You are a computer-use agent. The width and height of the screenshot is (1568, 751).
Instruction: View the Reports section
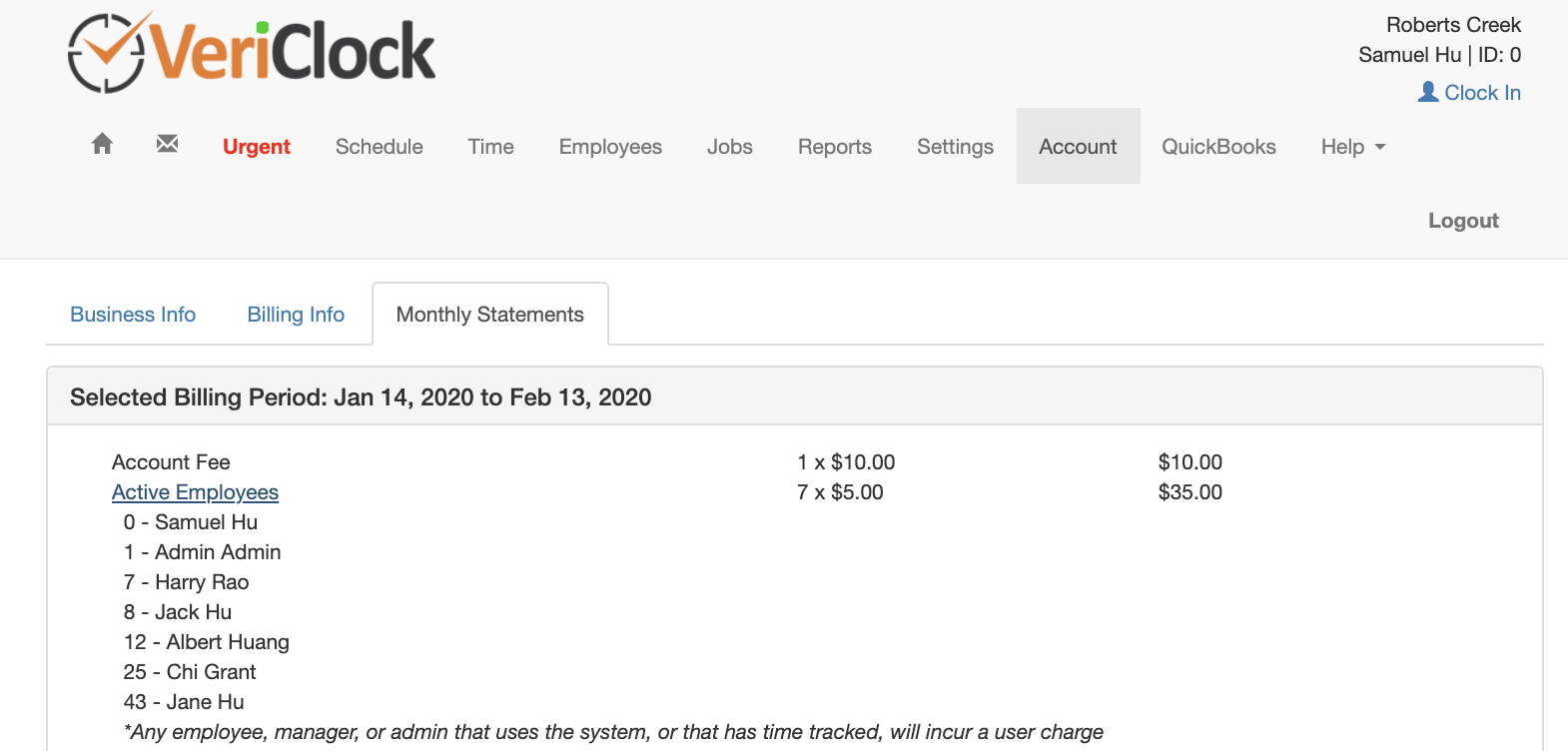835,147
